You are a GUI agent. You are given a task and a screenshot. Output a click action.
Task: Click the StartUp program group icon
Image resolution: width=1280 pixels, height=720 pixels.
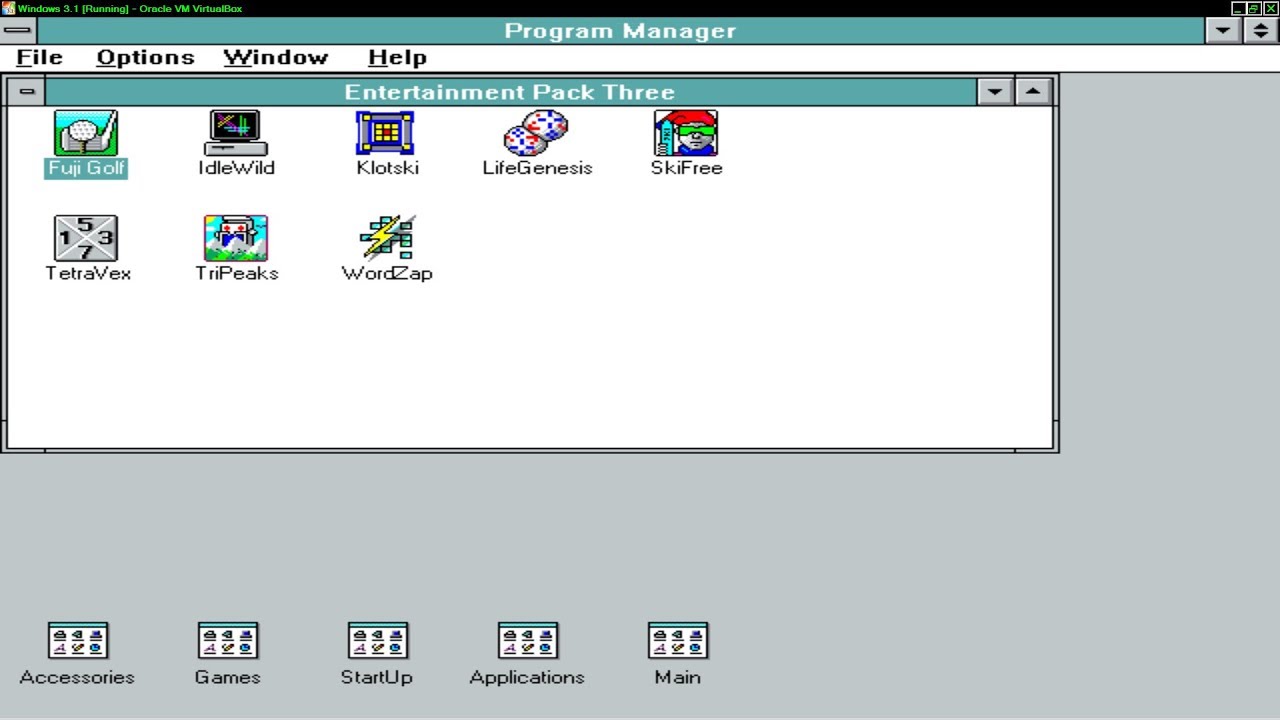click(378, 641)
